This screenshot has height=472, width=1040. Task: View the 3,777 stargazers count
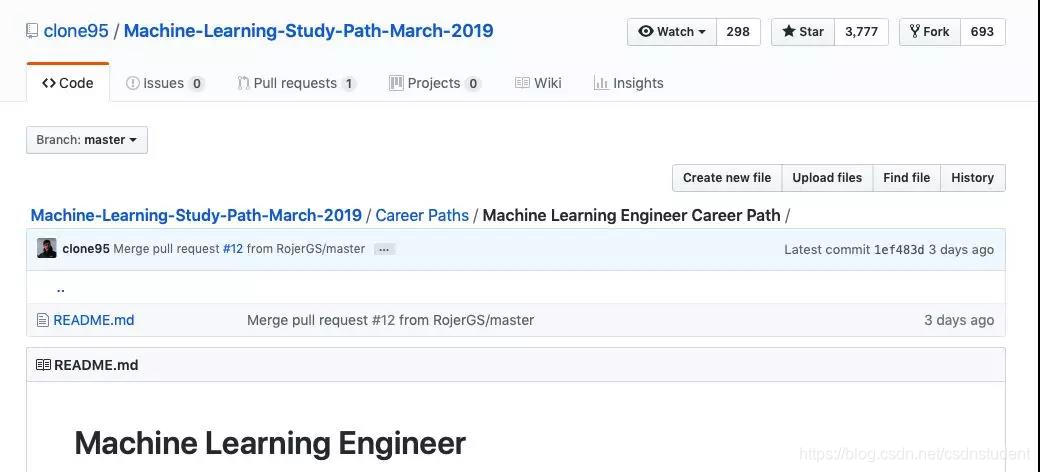tap(862, 32)
